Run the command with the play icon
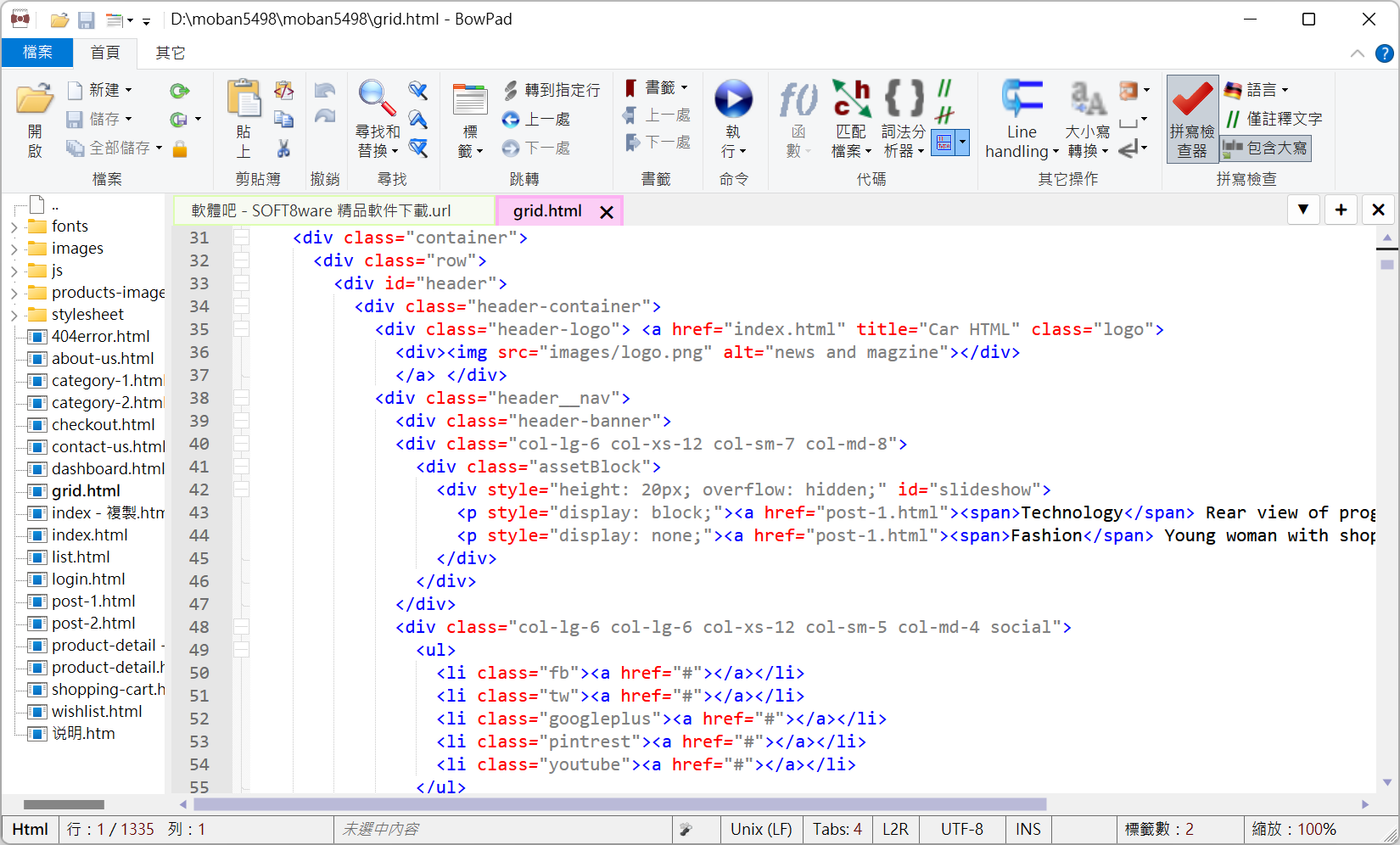The height and width of the screenshot is (845, 1400). (733, 99)
